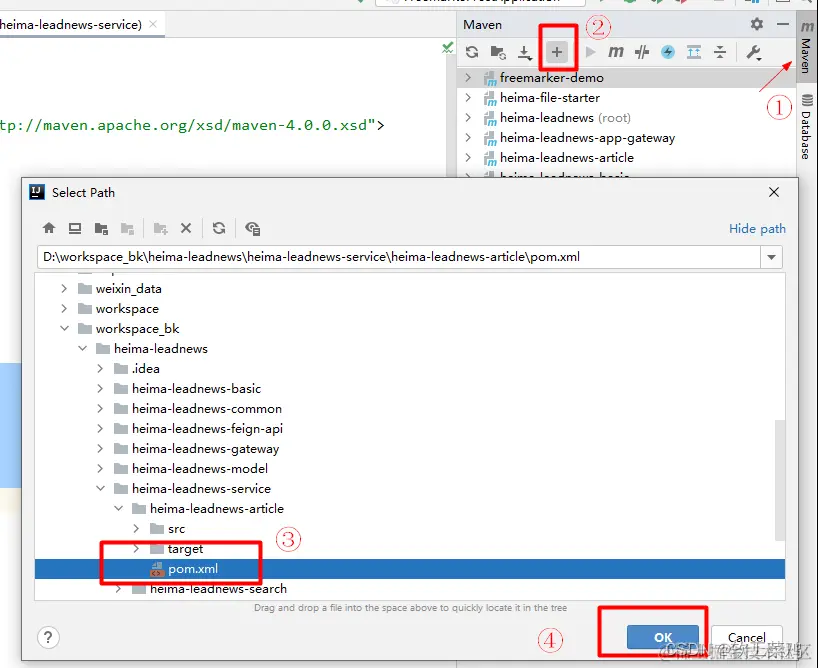818x668 pixels.
Task: Click Cancel in Select Path dialog
Action: pyautogui.click(x=747, y=637)
